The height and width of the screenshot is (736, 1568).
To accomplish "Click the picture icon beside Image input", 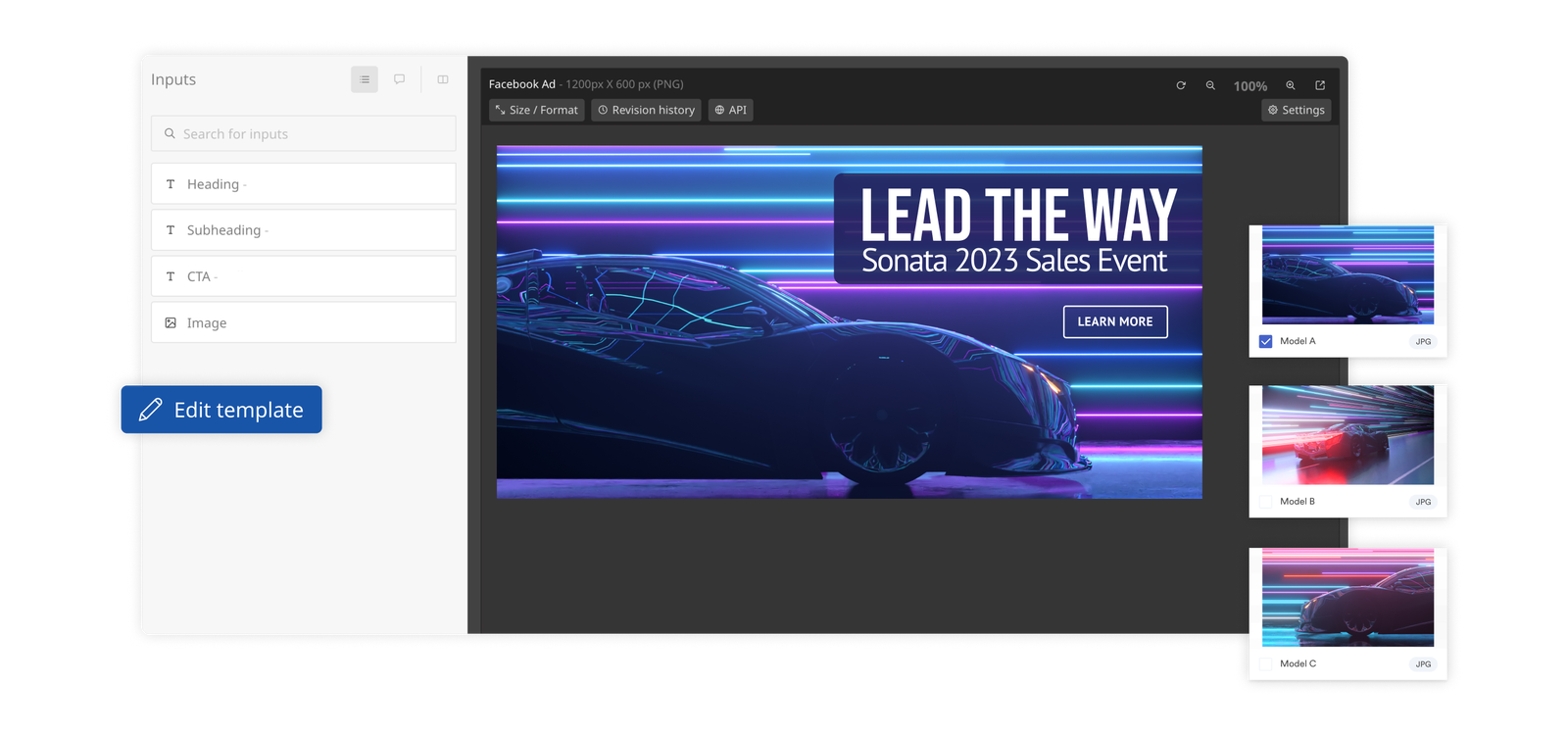I will (171, 322).
